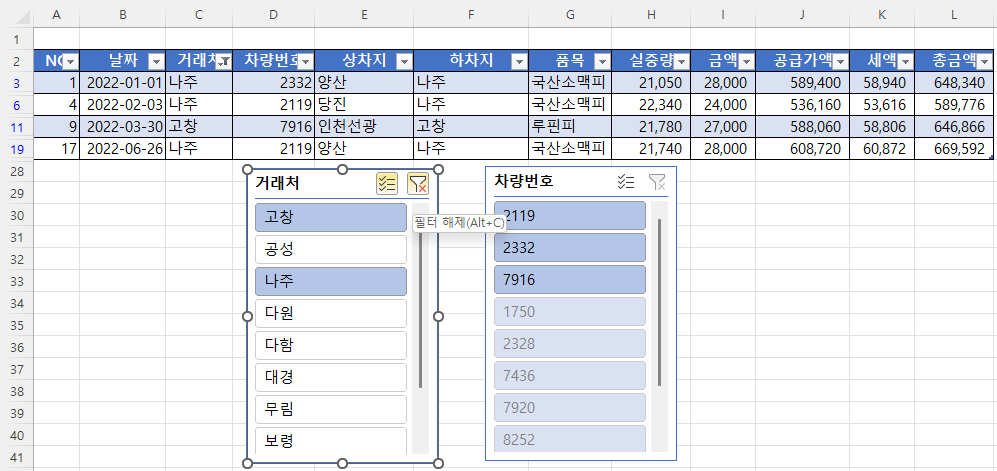Click 7920 item in 차량번호 slicer
The width and height of the screenshot is (997, 471).
pos(570,407)
